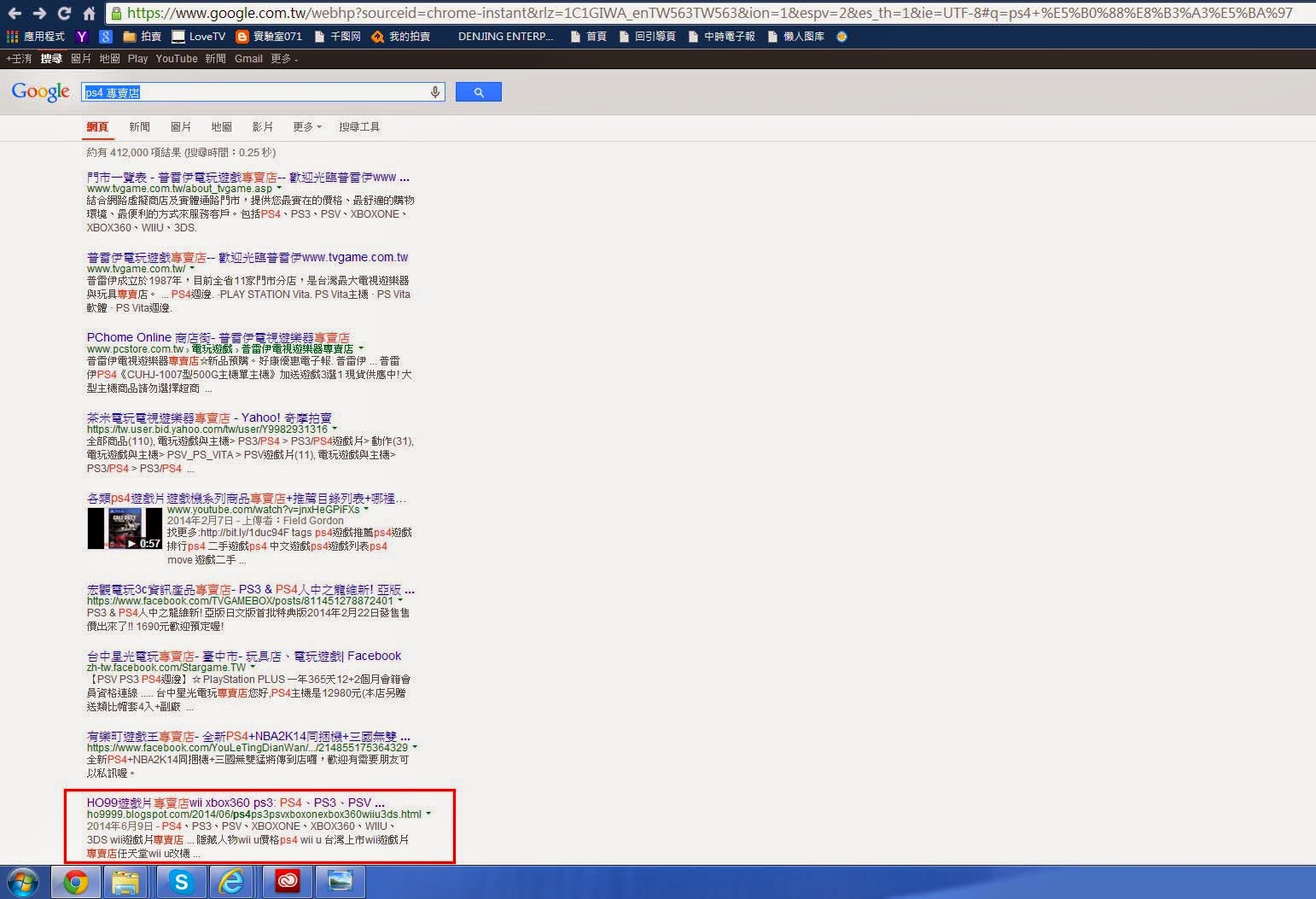Open the HO99遊戲片專賣店 result
Image resolution: width=1316 pixels, height=899 pixels.
[x=236, y=803]
